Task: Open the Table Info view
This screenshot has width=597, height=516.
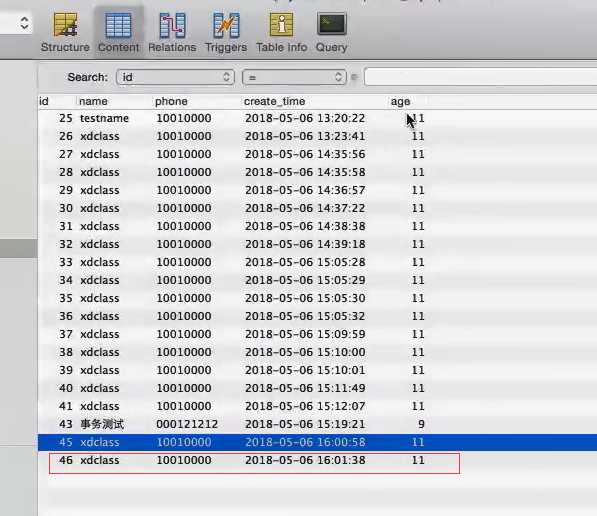Action: 281,32
